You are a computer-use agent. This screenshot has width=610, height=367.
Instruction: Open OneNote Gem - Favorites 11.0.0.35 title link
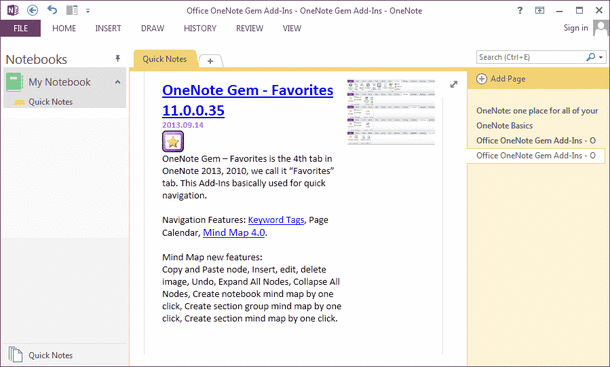coord(247,100)
